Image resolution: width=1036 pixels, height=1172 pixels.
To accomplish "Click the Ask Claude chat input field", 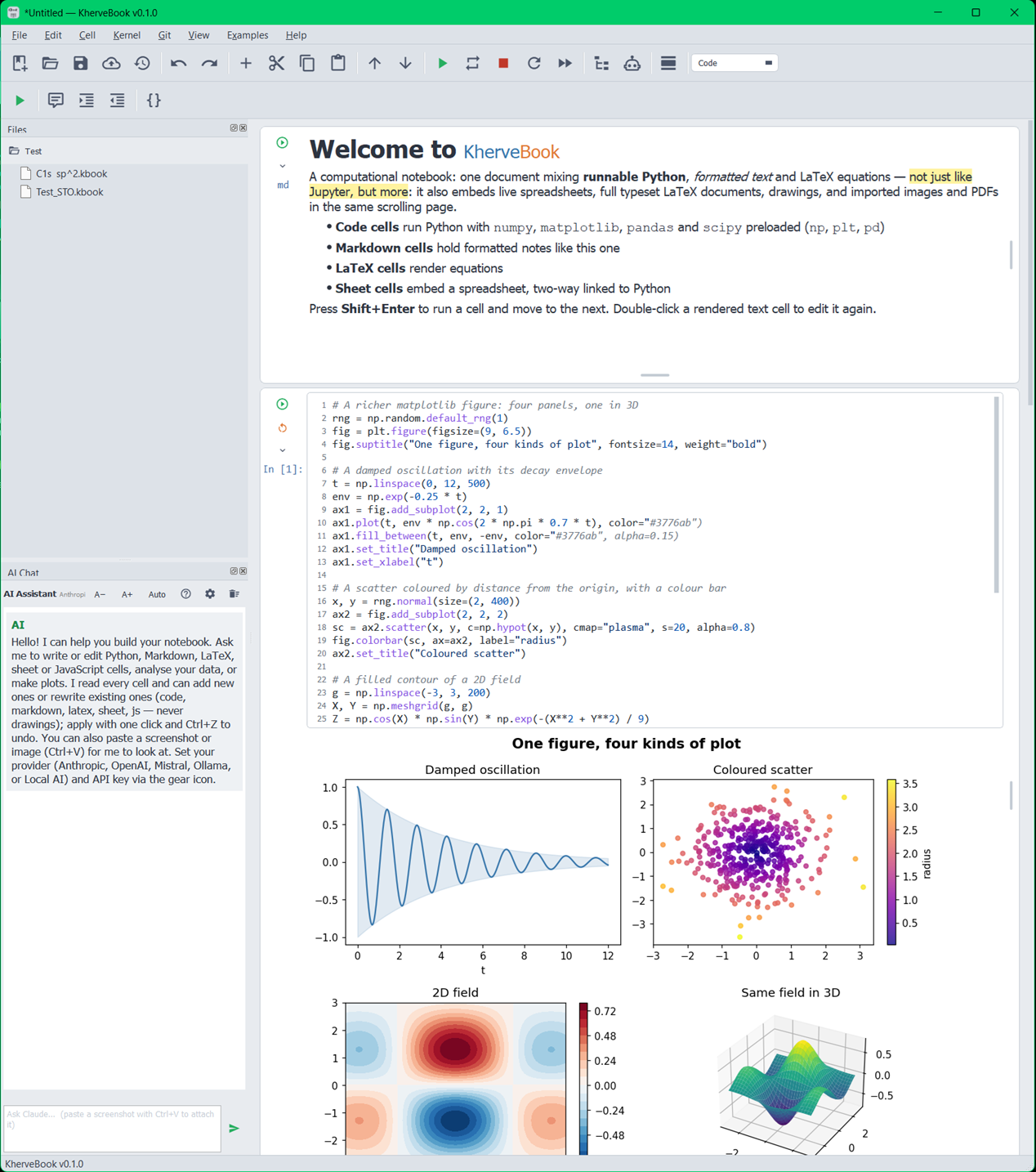I will (x=113, y=1129).
